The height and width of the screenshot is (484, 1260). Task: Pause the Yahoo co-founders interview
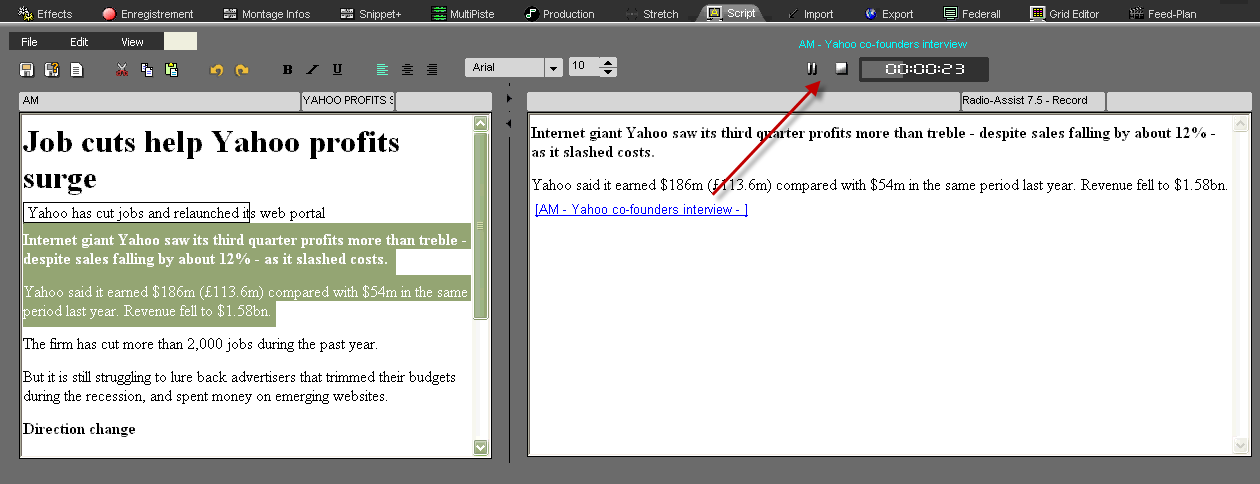coord(812,68)
